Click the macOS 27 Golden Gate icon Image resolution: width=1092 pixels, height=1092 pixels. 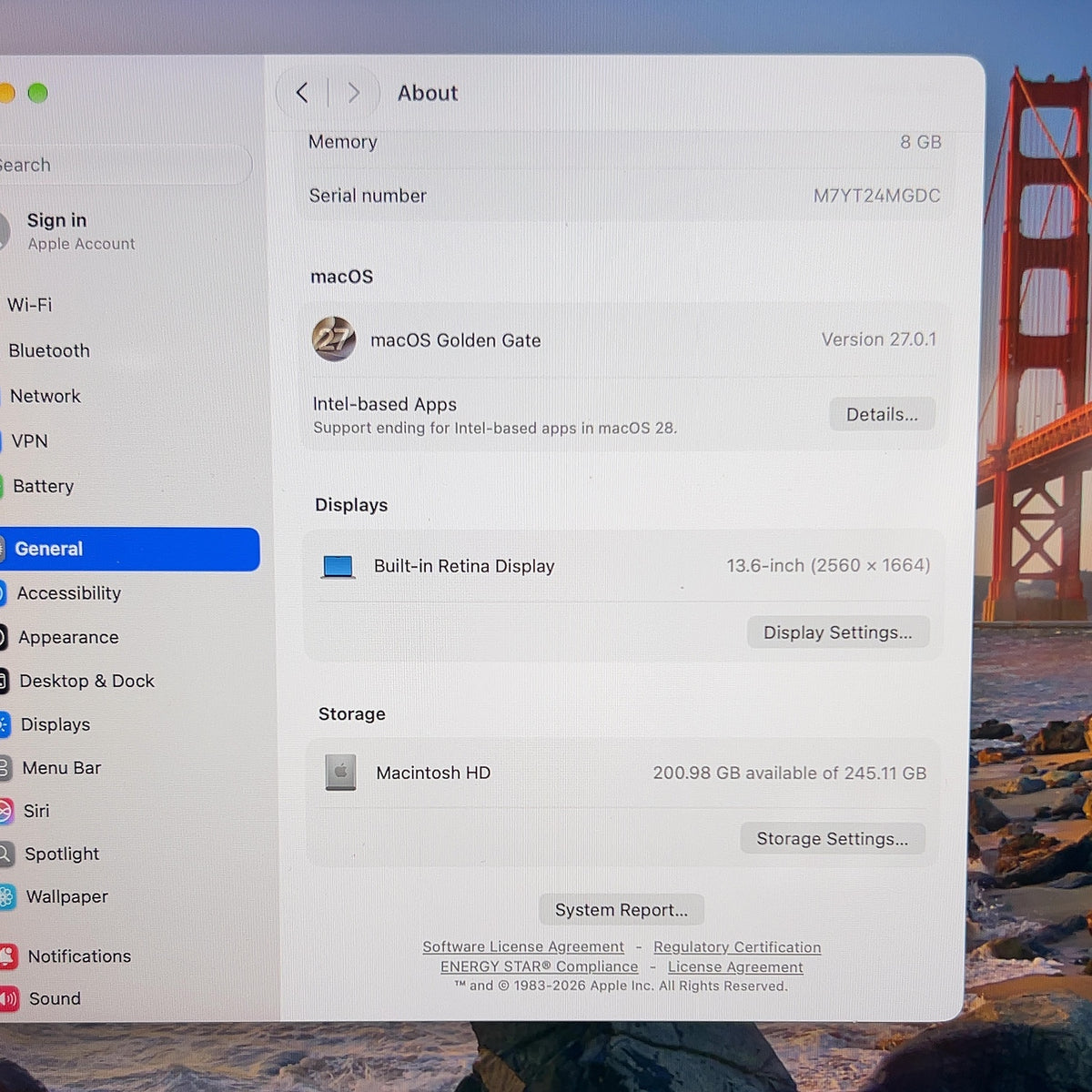(x=334, y=339)
